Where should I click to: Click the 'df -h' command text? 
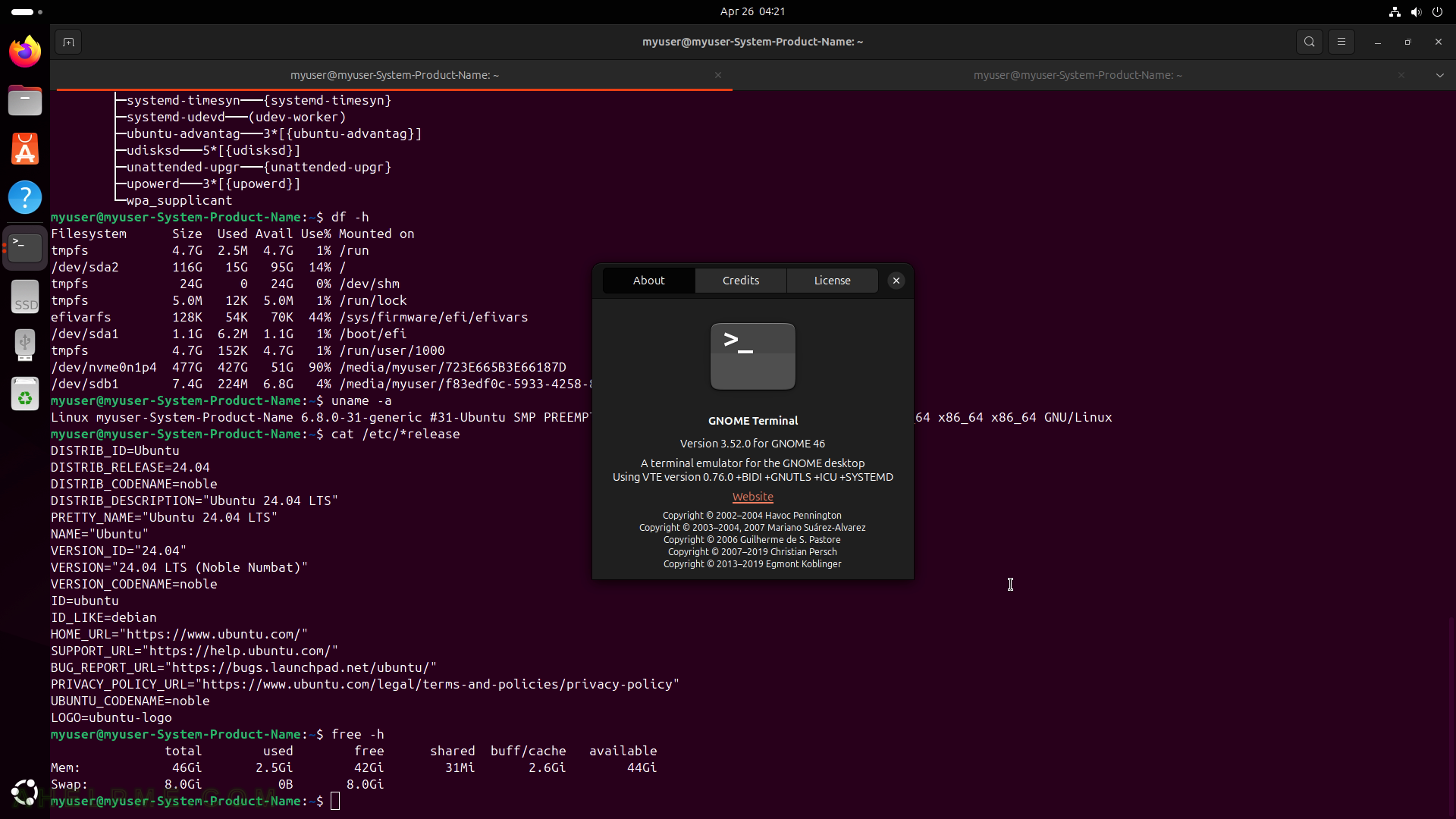click(x=350, y=217)
